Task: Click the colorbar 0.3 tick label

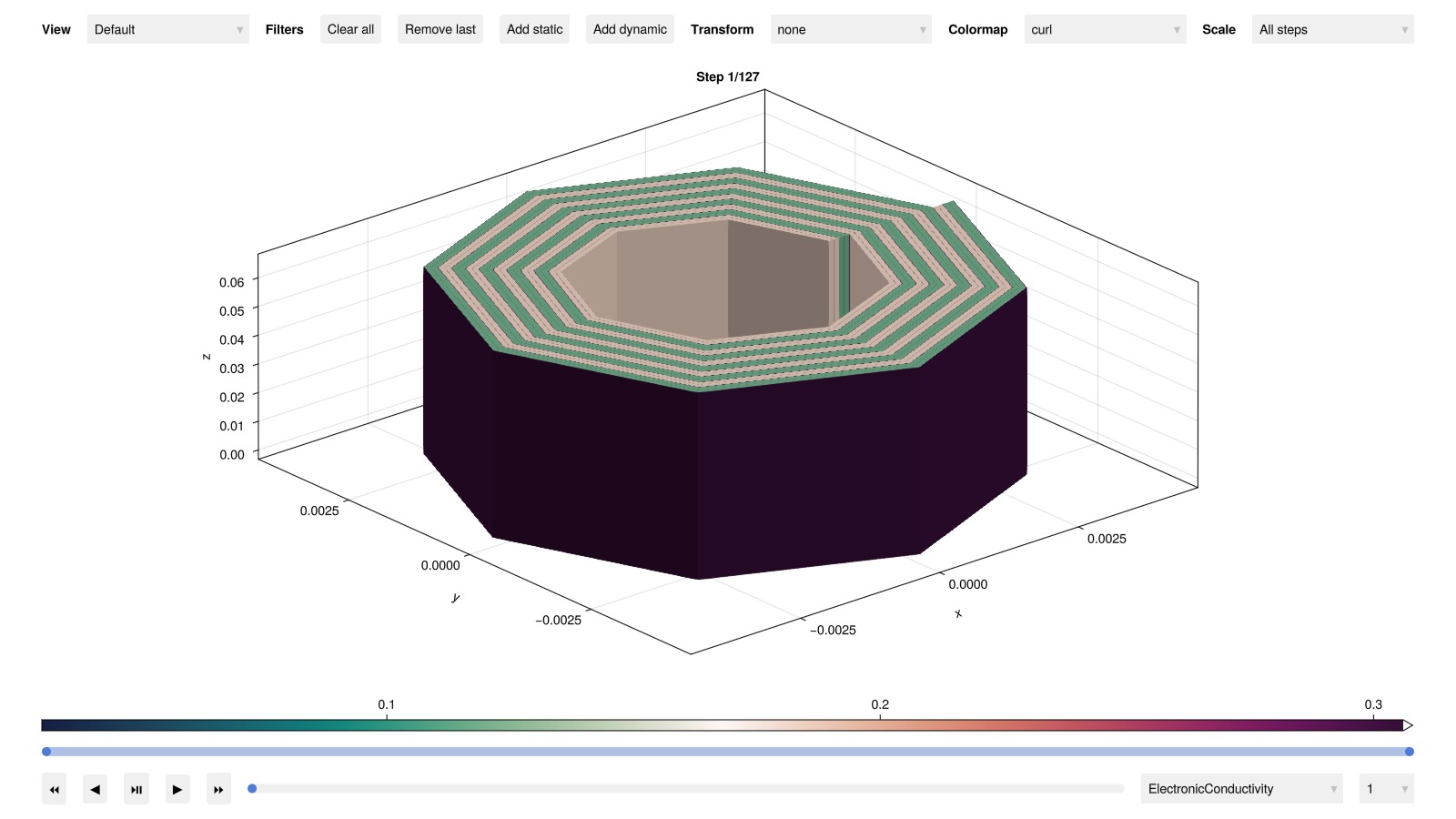Action: pos(1373,704)
